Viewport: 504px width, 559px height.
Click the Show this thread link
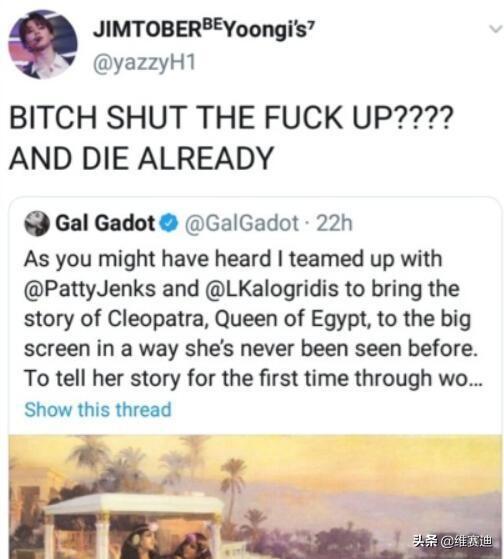click(98, 409)
